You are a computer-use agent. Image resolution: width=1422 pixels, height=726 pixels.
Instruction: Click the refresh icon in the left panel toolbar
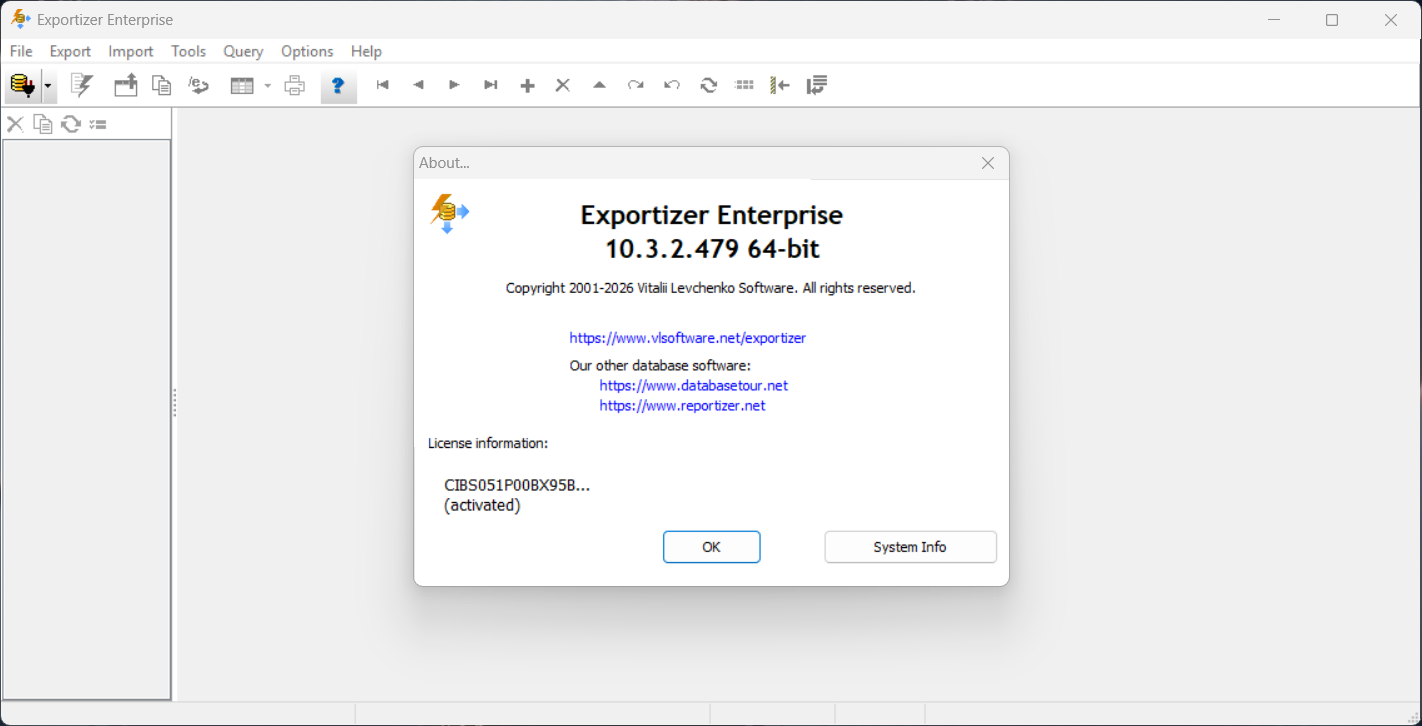click(x=71, y=124)
